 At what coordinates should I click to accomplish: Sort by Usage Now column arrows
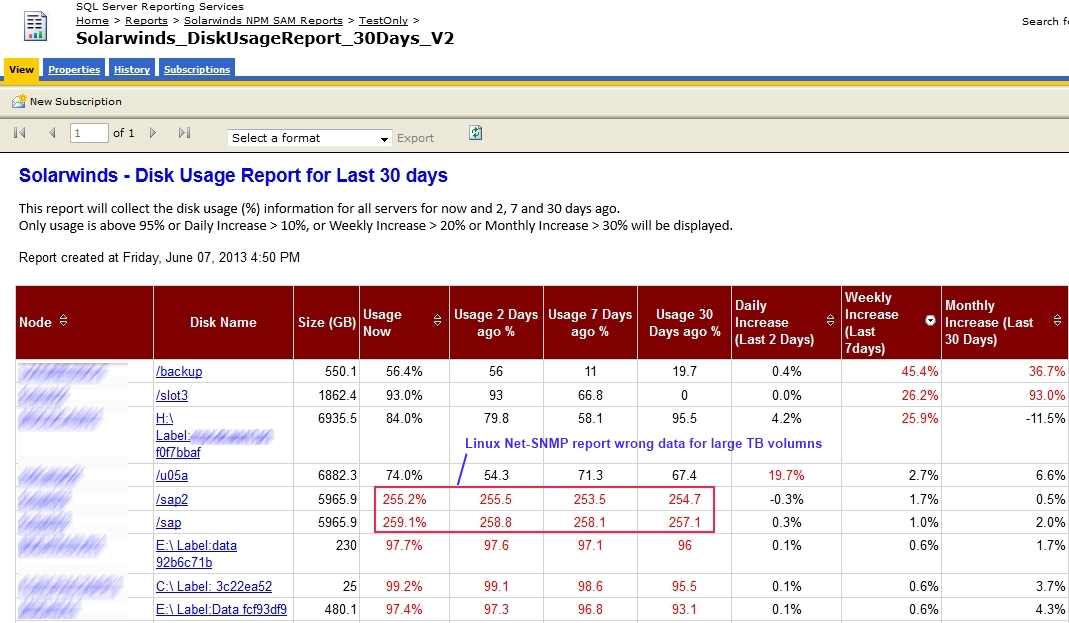(x=437, y=320)
